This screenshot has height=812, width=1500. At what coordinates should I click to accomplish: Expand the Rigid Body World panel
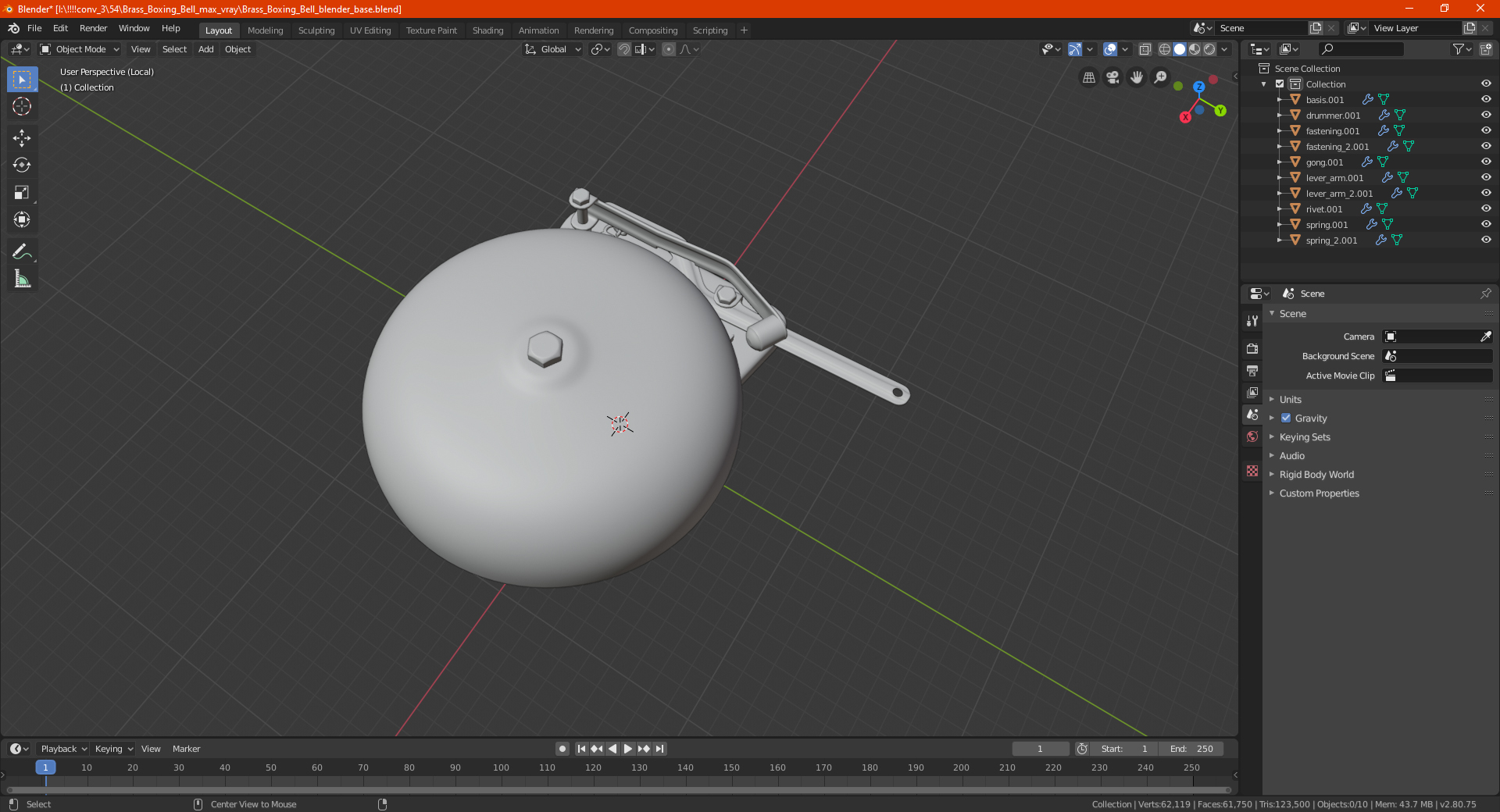[1316, 475]
